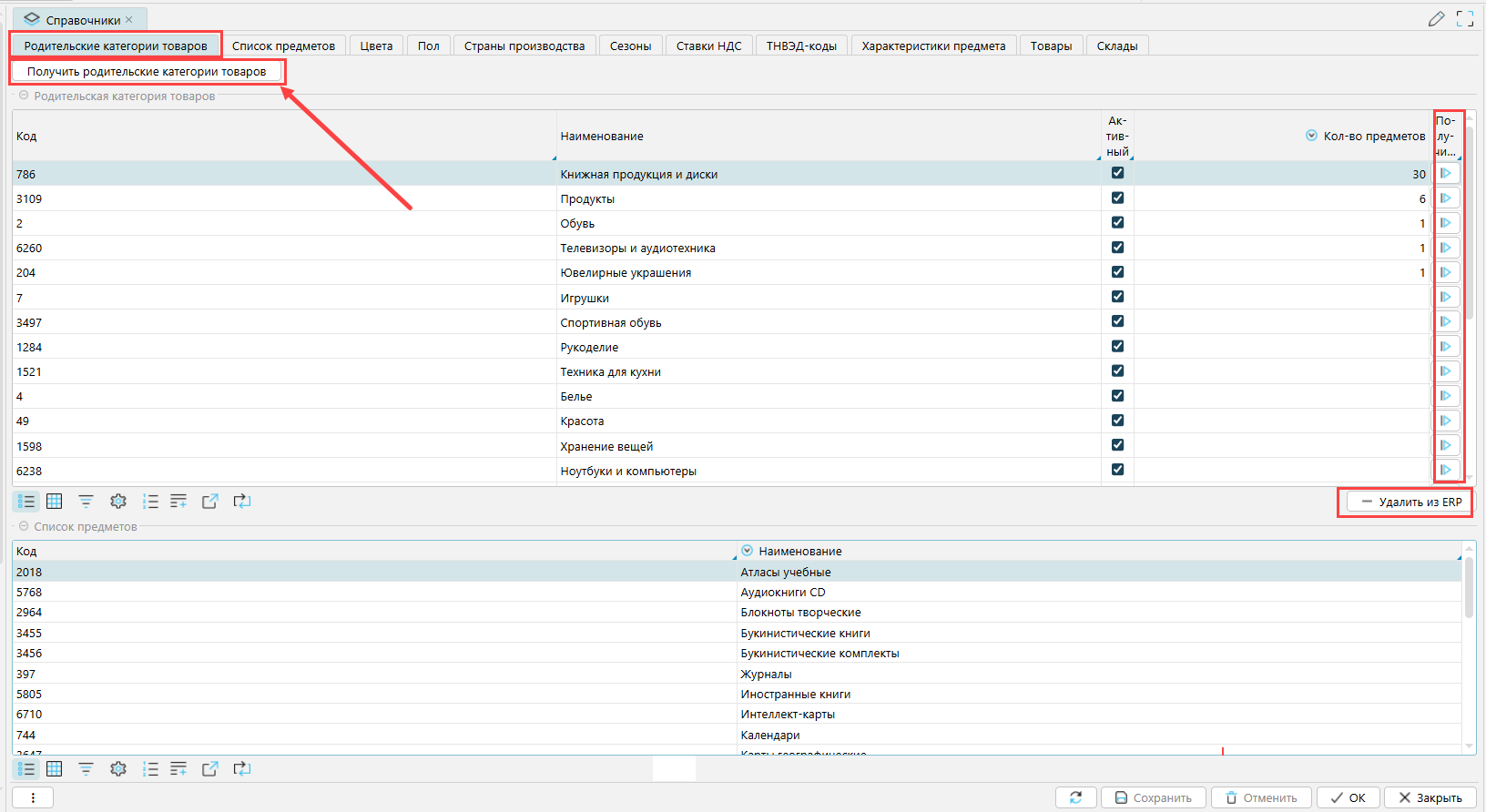Select the Атласы учебные row
Screen dimensions: 1486x812
[x=737, y=572]
